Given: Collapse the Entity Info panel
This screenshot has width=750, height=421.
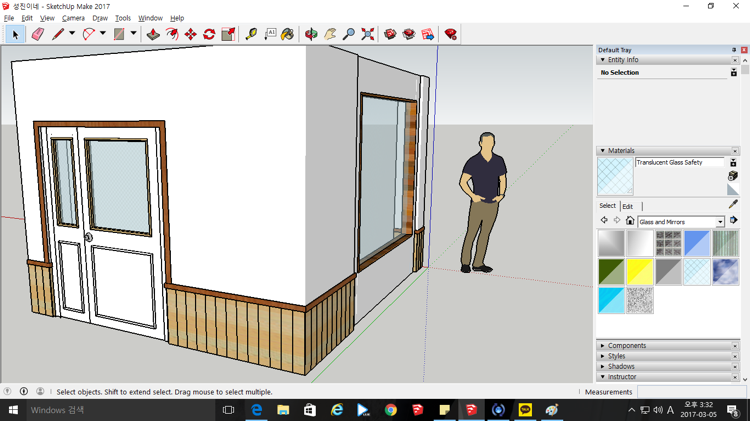Looking at the screenshot, I should pos(603,60).
